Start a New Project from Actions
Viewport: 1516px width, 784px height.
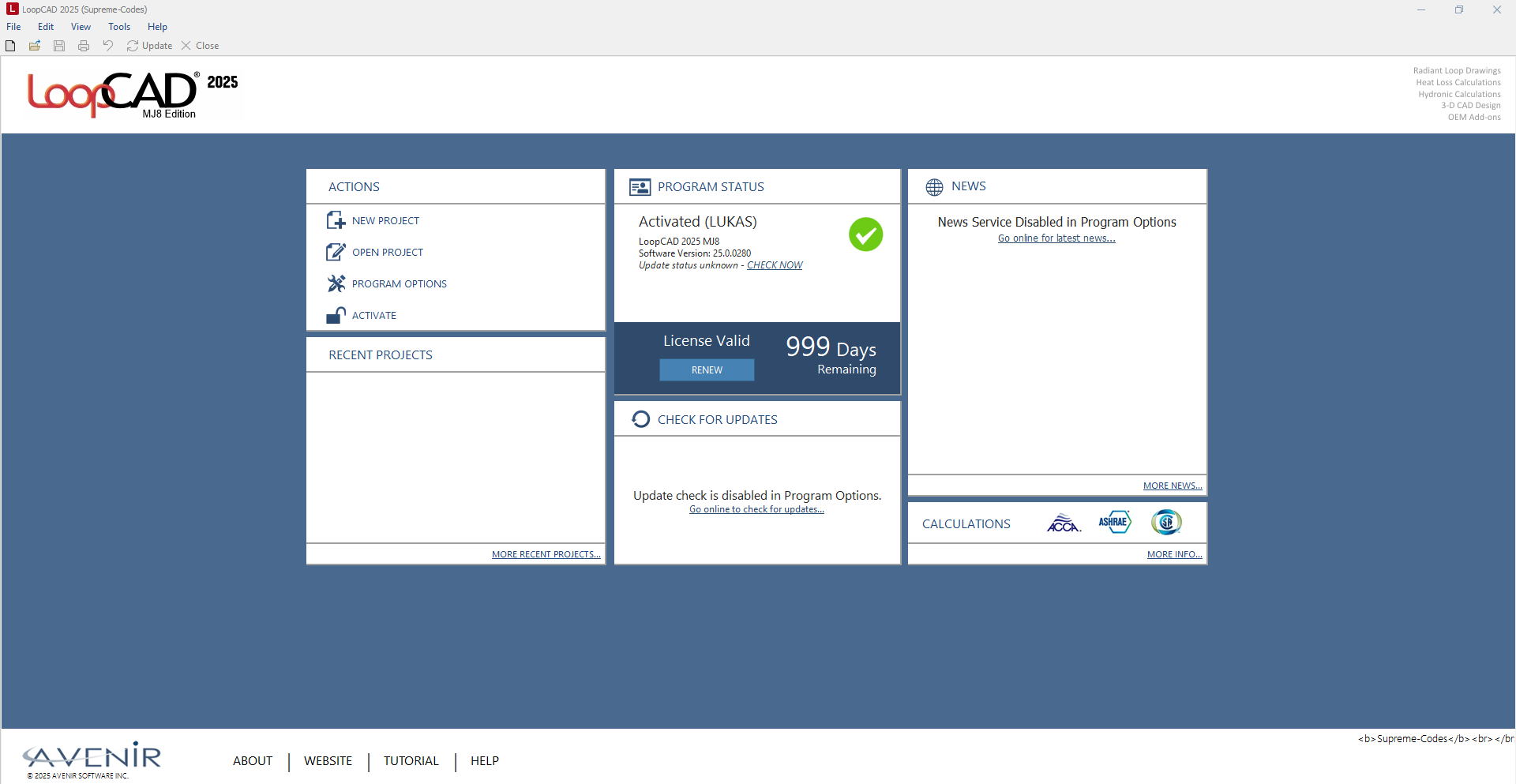click(385, 221)
